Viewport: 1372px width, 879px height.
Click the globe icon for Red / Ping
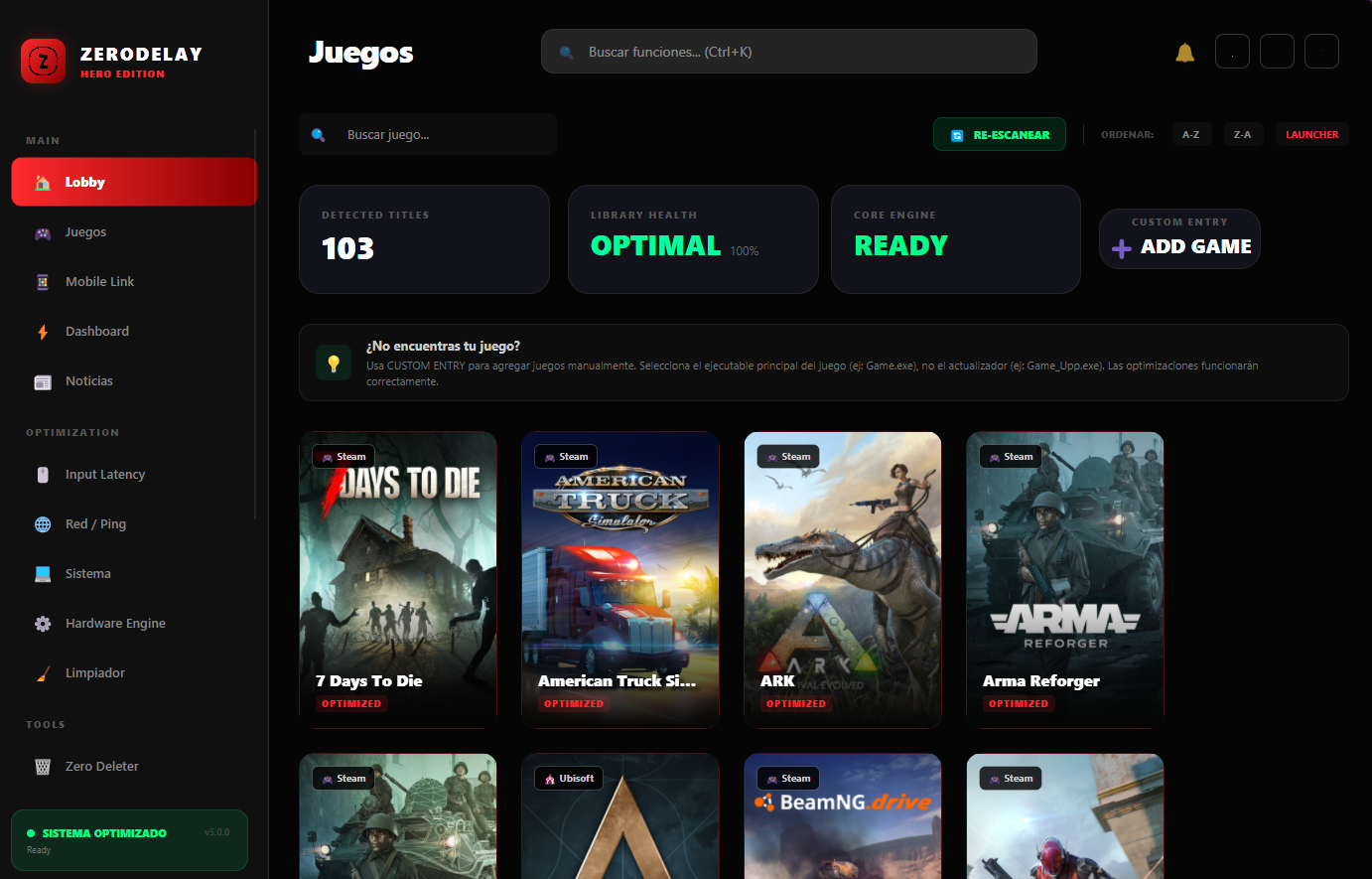[x=43, y=524]
